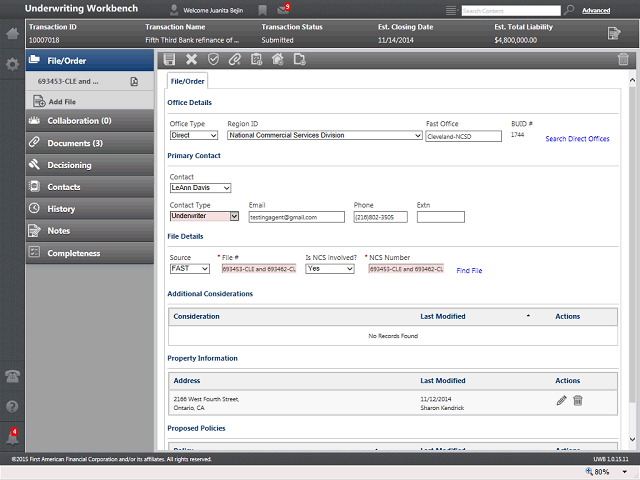
Task: Open the zoom level dropdown arrow at 80%
Action: (624, 472)
